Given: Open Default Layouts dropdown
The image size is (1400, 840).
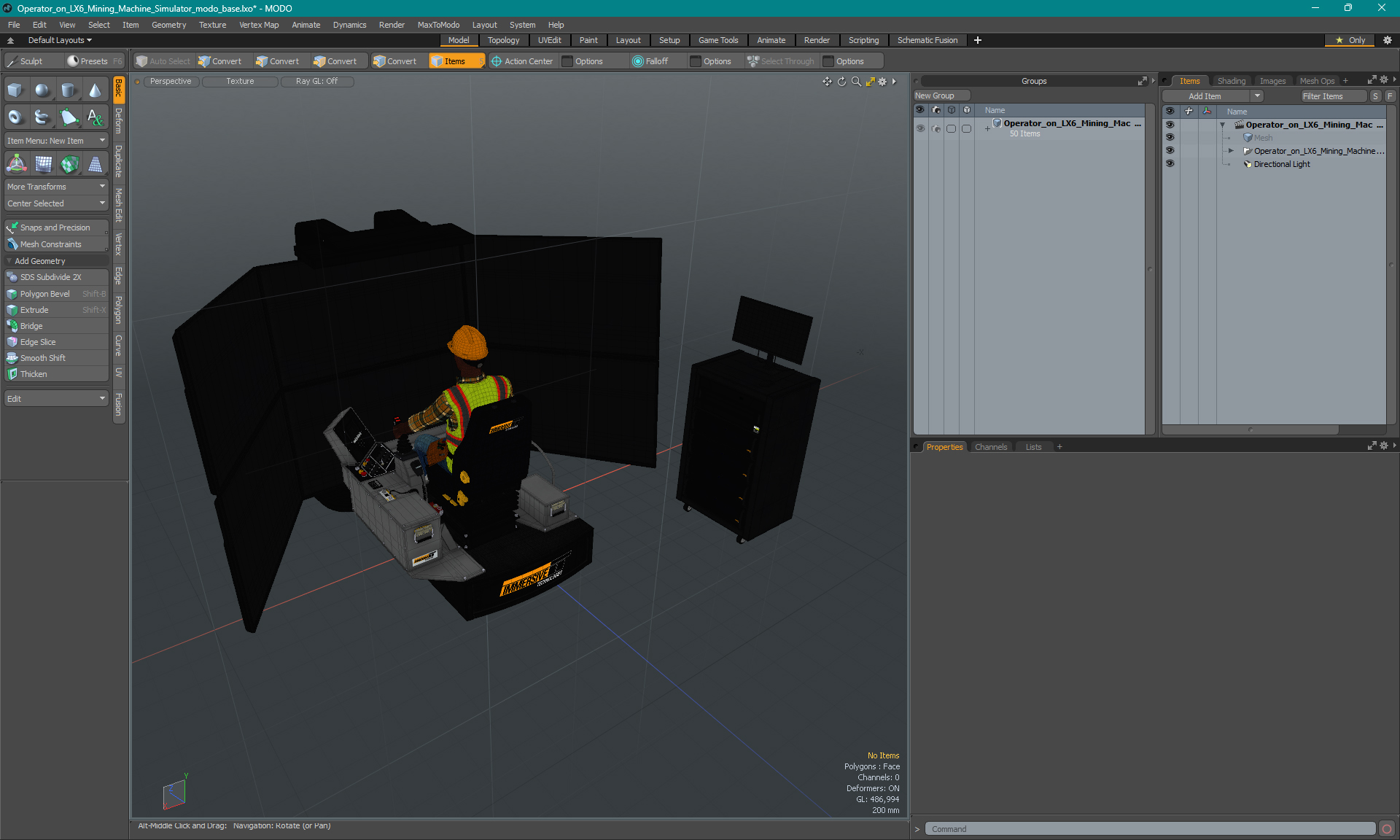Looking at the screenshot, I should tap(60, 40).
